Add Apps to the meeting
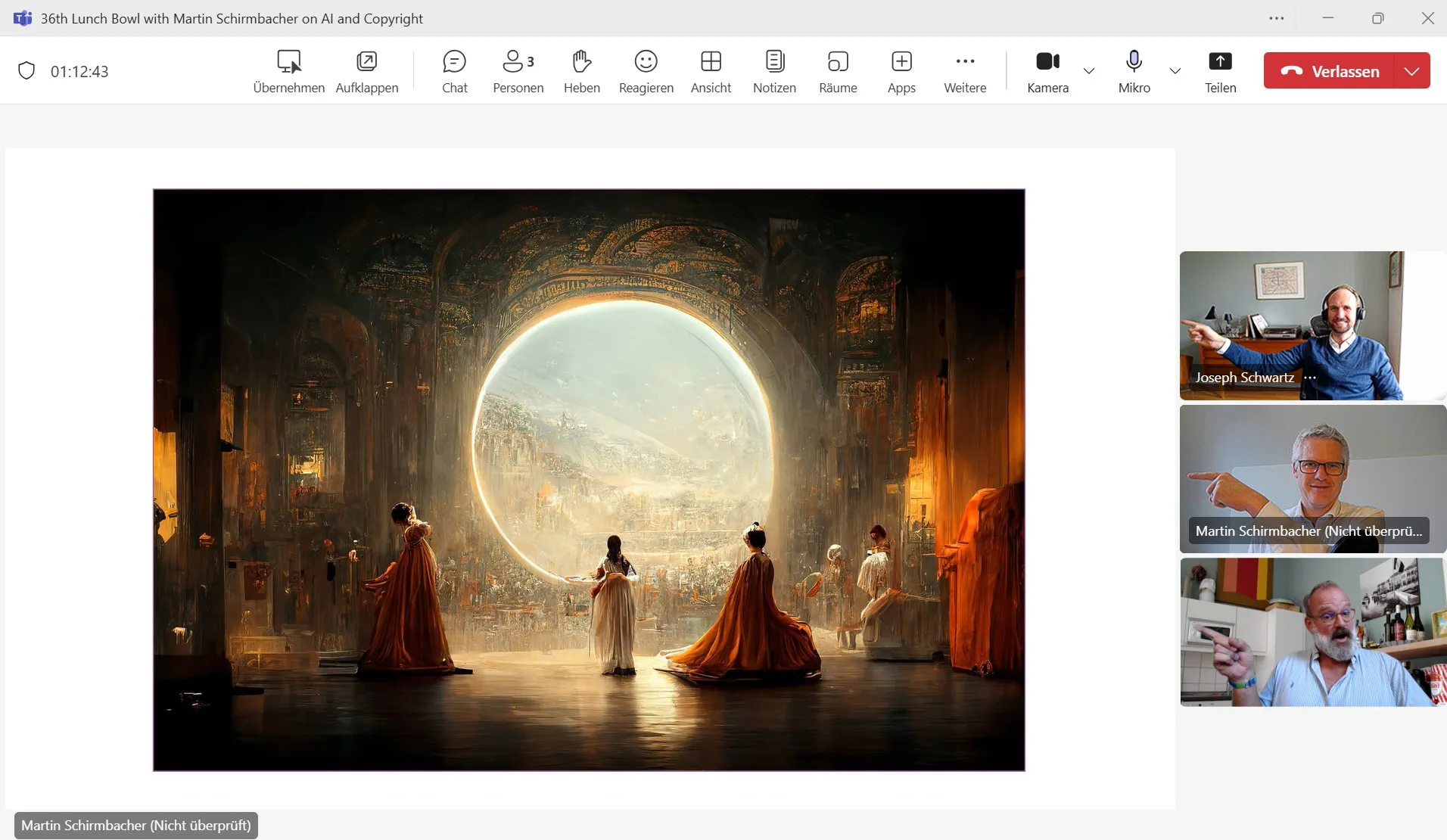Viewport: 1447px width, 840px height. (901, 71)
